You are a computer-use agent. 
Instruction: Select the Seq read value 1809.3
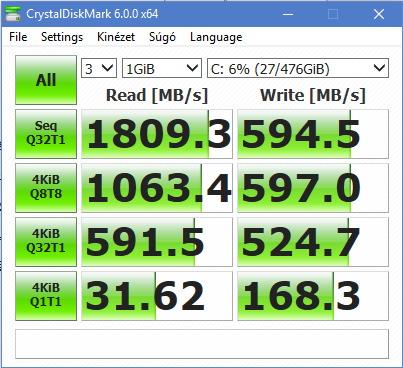[157, 134]
